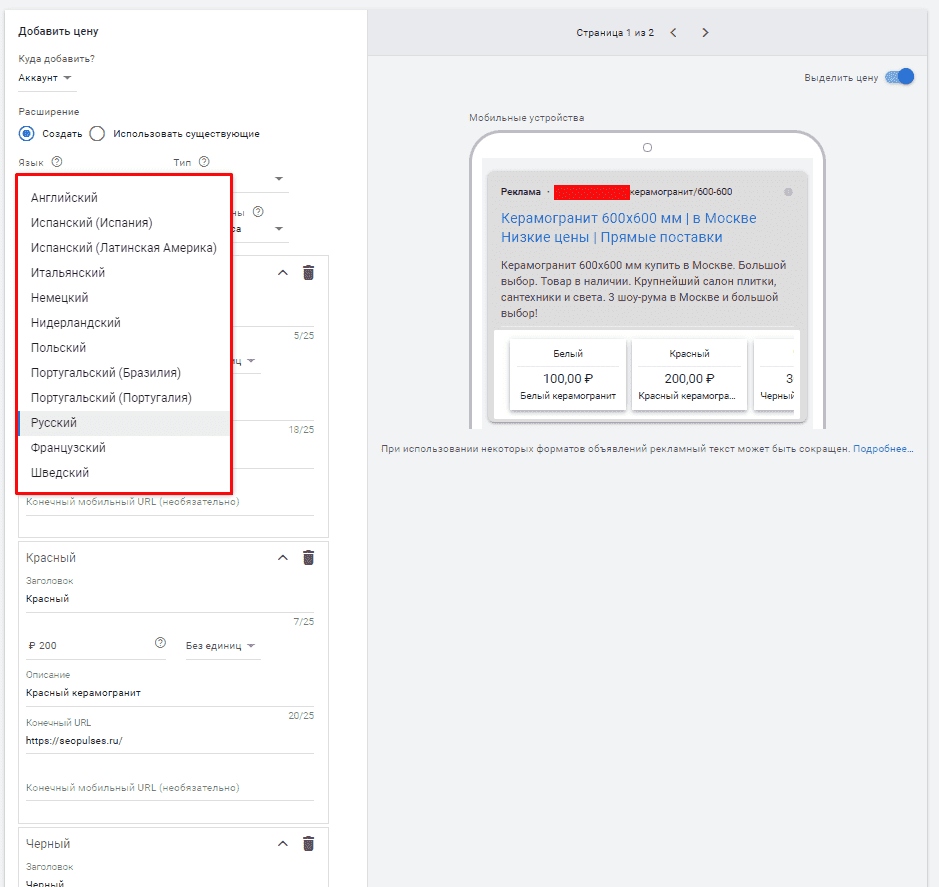Viewport: 939px width, 887px height.
Task: Choose Португальский (Португалия) option
Action: pos(124,398)
